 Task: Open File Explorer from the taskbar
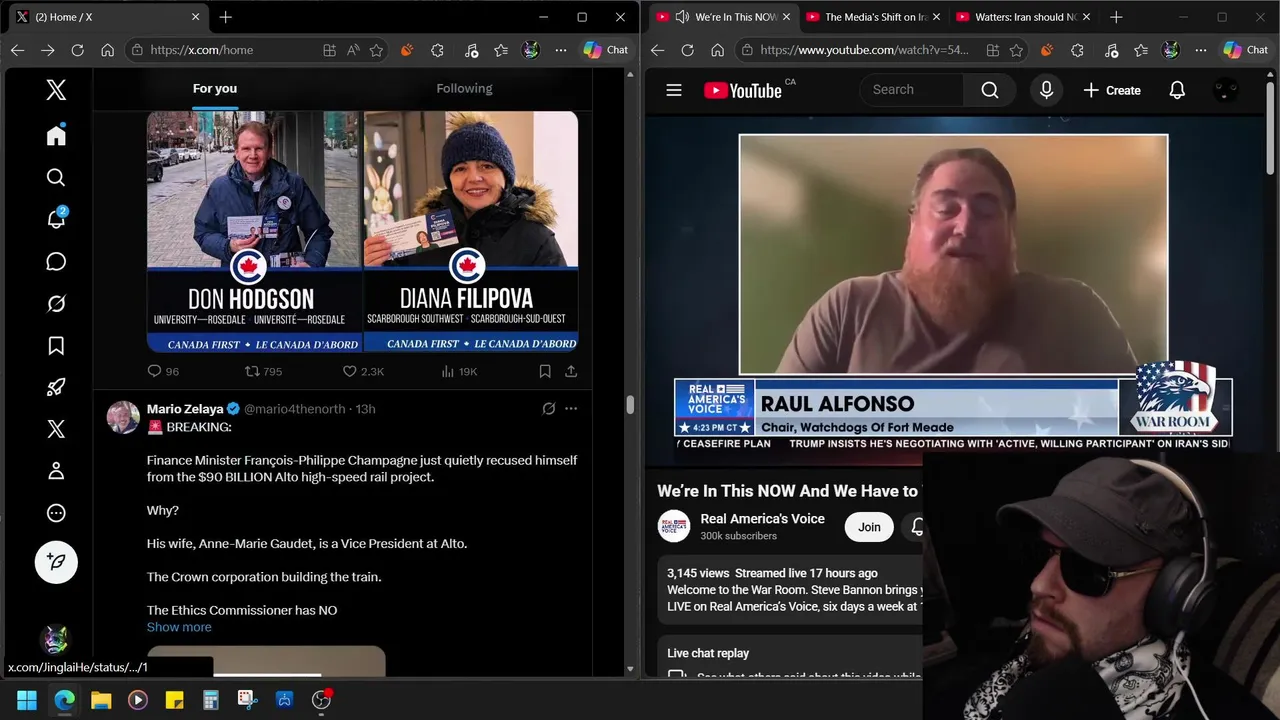(101, 700)
